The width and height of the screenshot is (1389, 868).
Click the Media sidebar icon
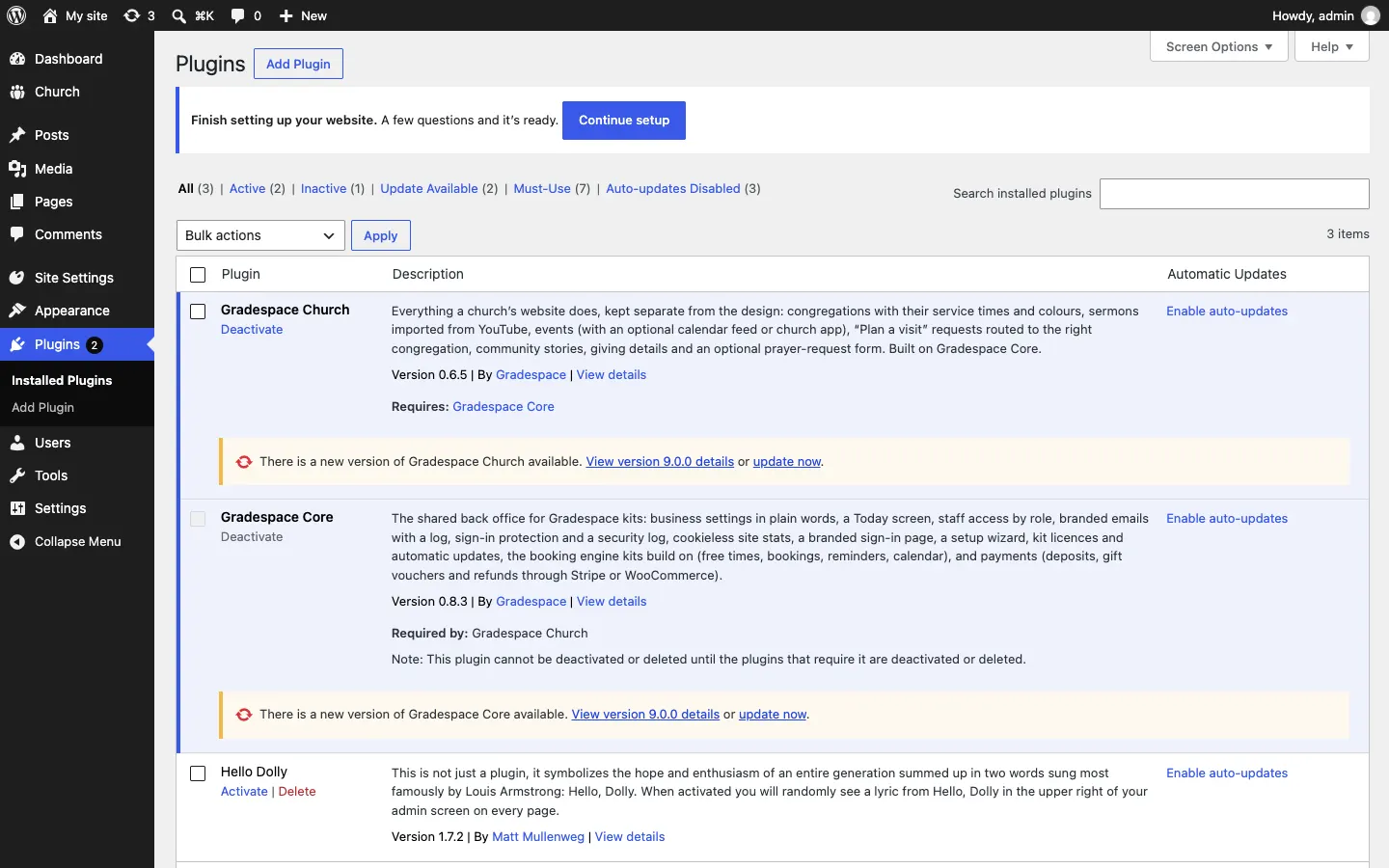coord(17,169)
